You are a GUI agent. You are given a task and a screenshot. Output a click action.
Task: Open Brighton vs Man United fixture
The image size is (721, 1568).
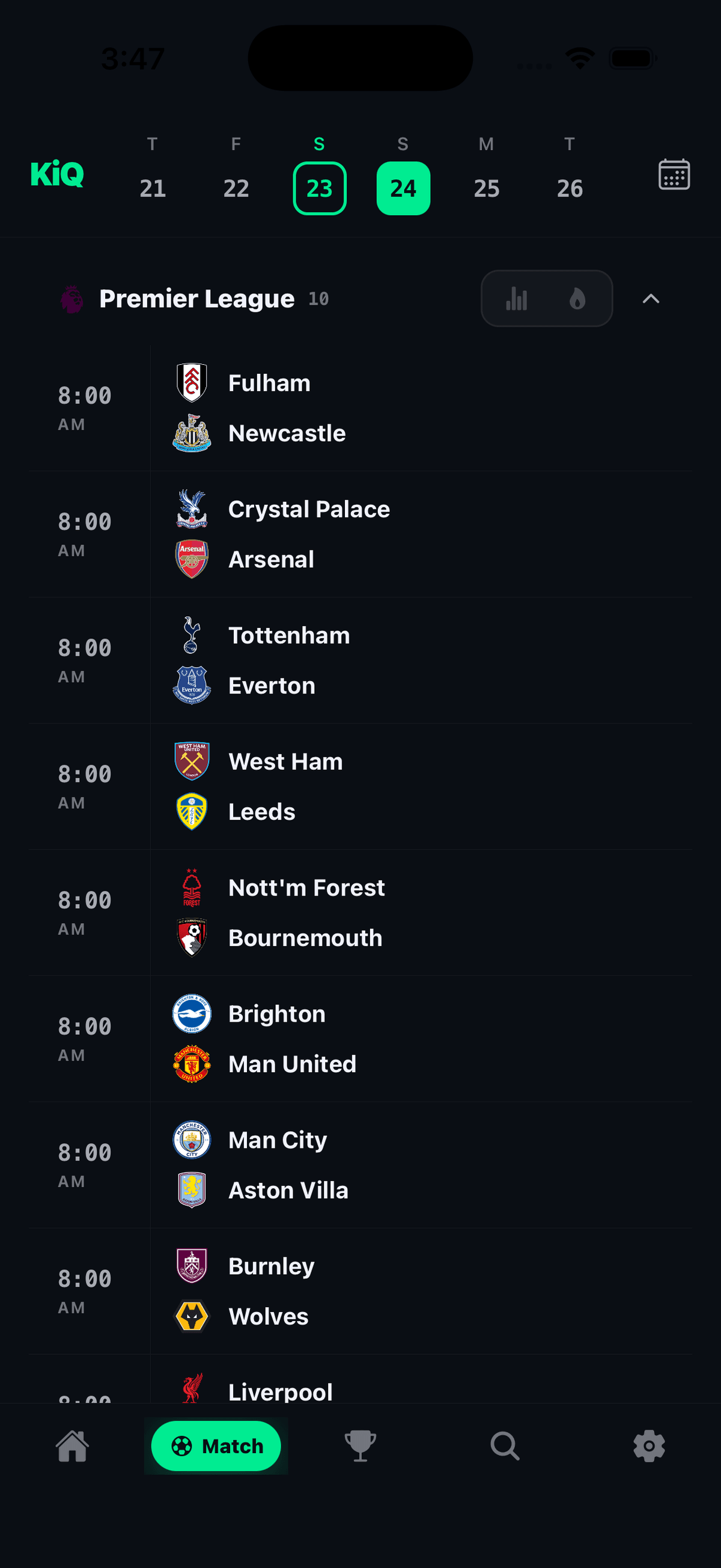pyautogui.click(x=360, y=1039)
